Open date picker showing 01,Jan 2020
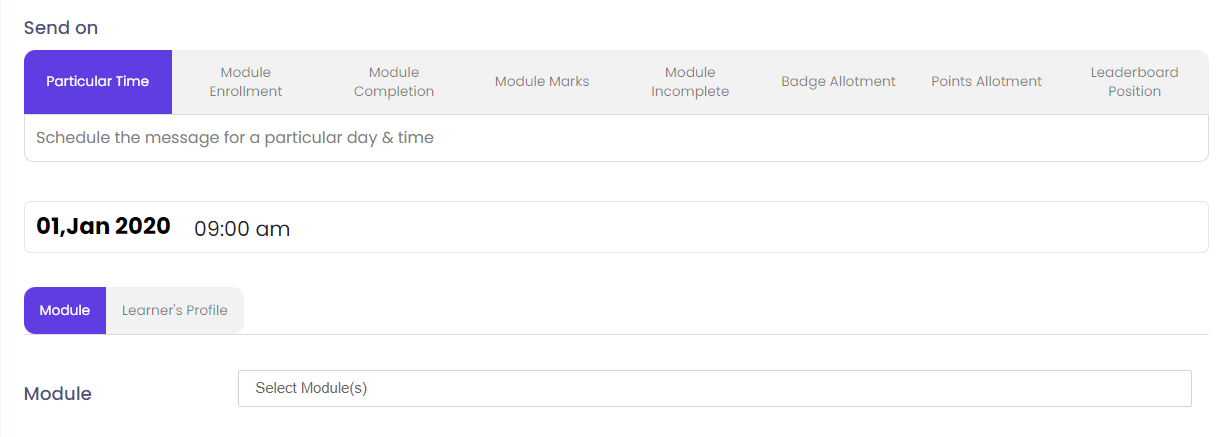 click(x=103, y=226)
